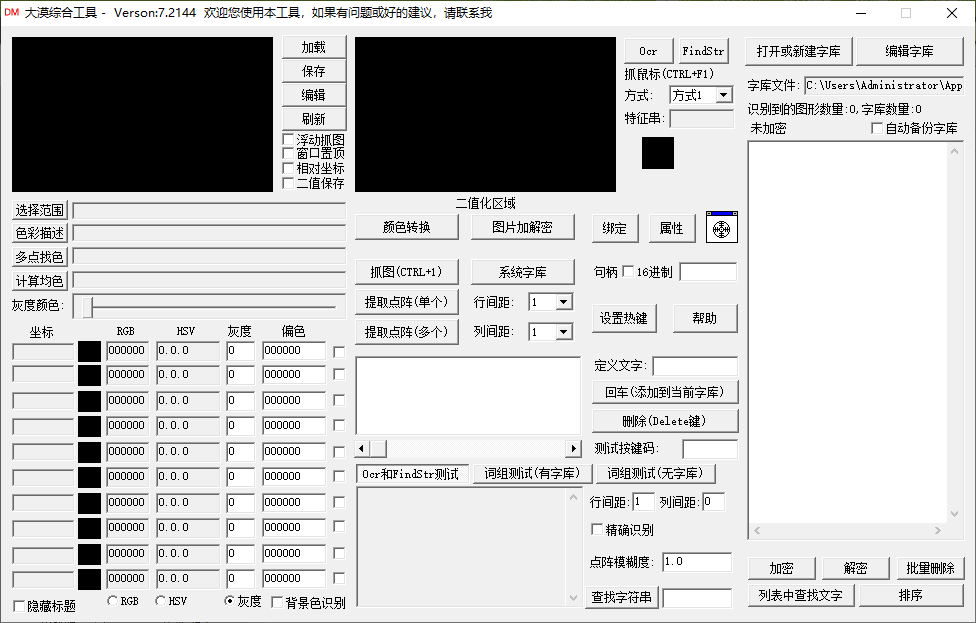The image size is (976, 623).
Task: Click the 设置热键 button
Action: point(624,318)
